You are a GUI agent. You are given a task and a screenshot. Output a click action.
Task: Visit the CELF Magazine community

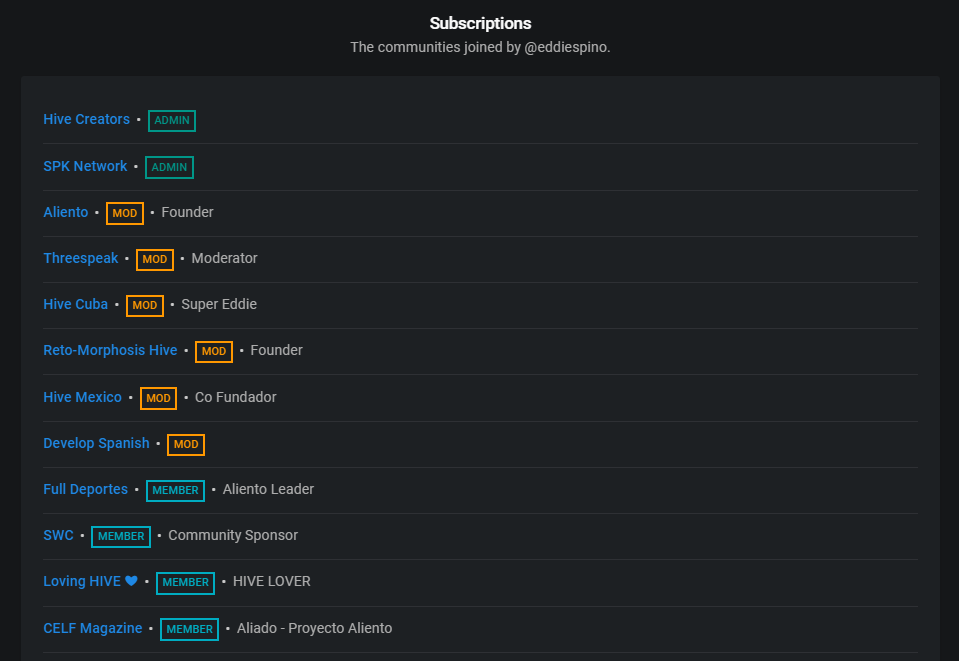[92, 628]
